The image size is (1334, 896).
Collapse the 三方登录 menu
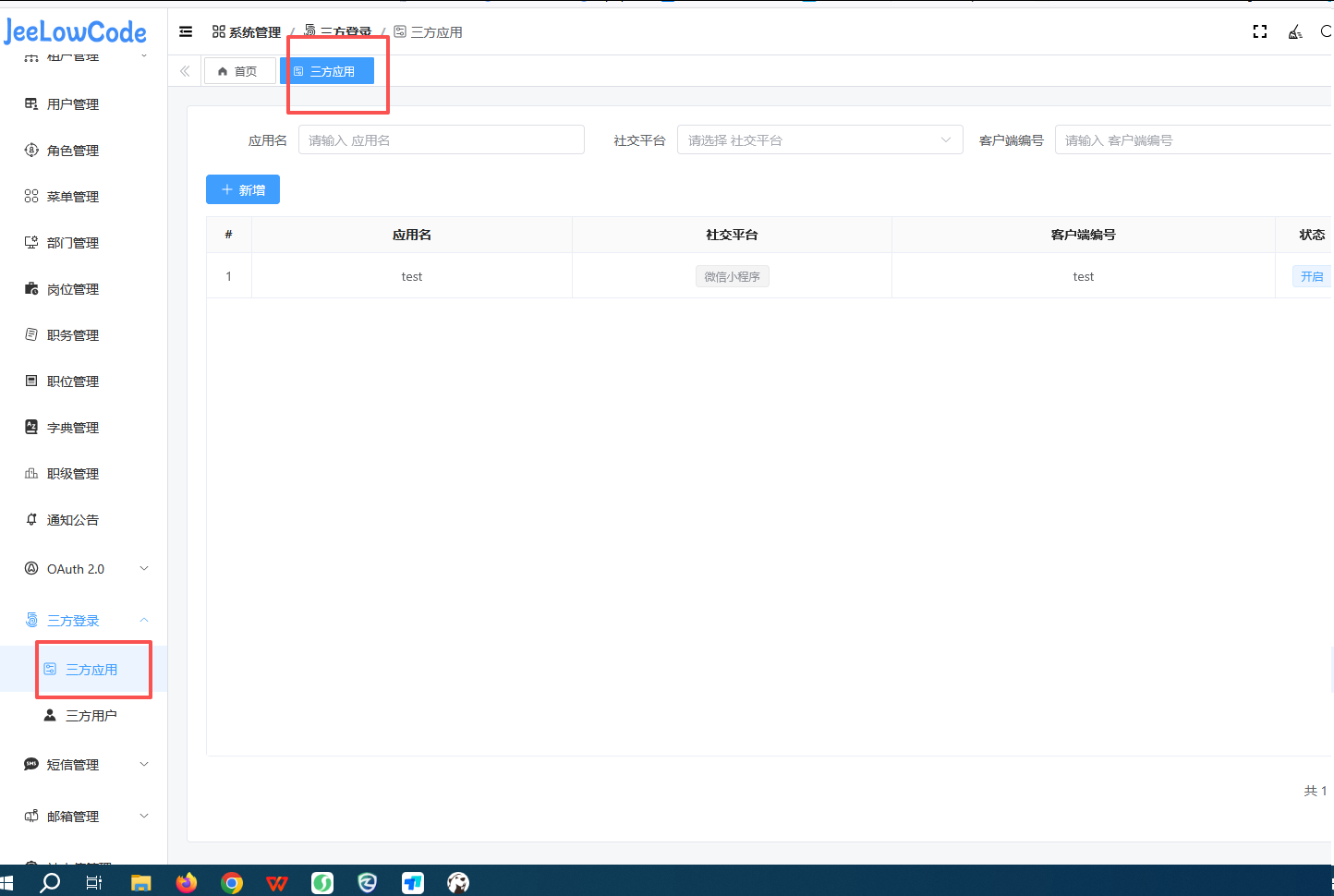coord(86,621)
